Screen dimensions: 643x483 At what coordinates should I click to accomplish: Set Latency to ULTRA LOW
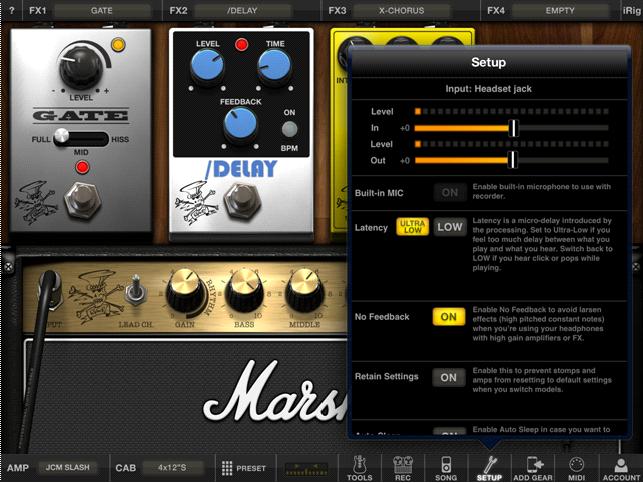coord(413,227)
